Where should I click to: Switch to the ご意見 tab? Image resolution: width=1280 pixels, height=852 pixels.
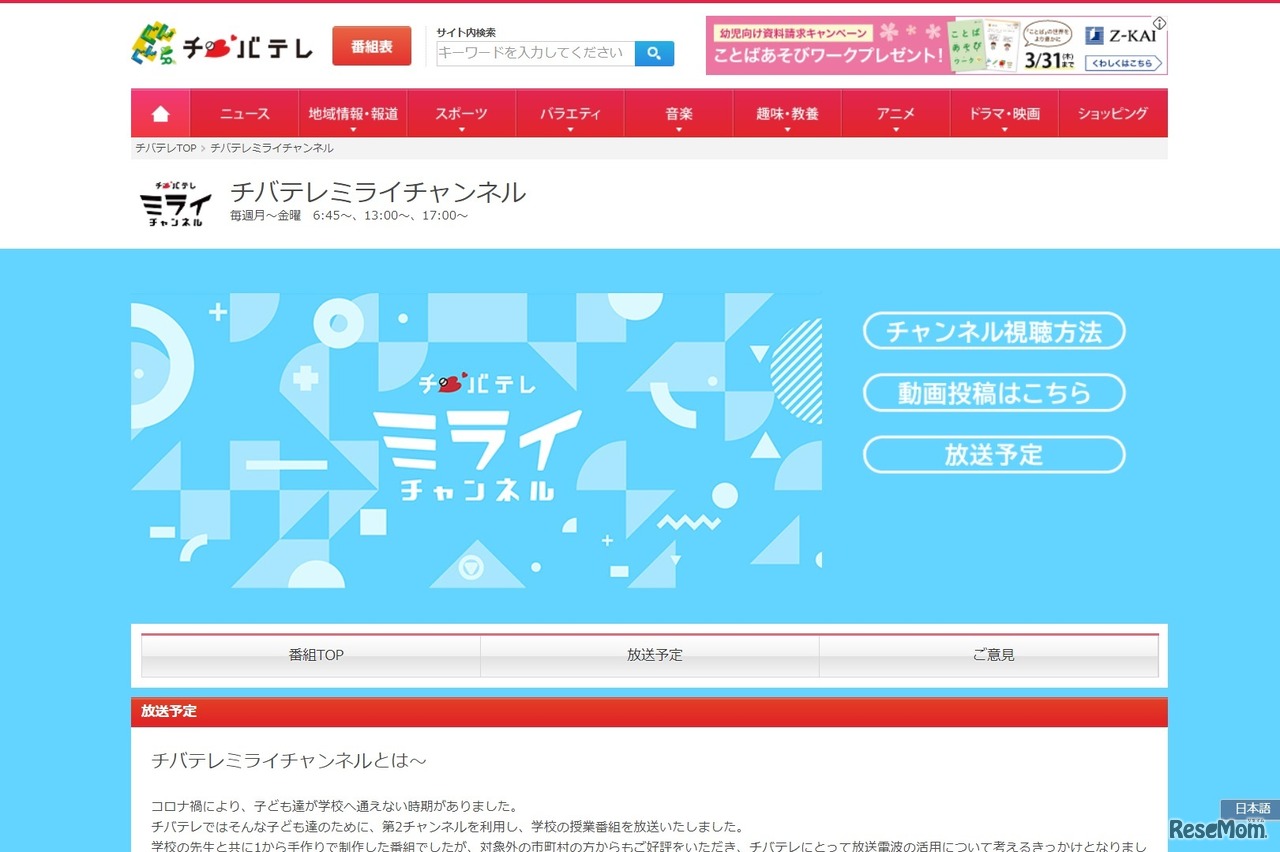coord(989,655)
